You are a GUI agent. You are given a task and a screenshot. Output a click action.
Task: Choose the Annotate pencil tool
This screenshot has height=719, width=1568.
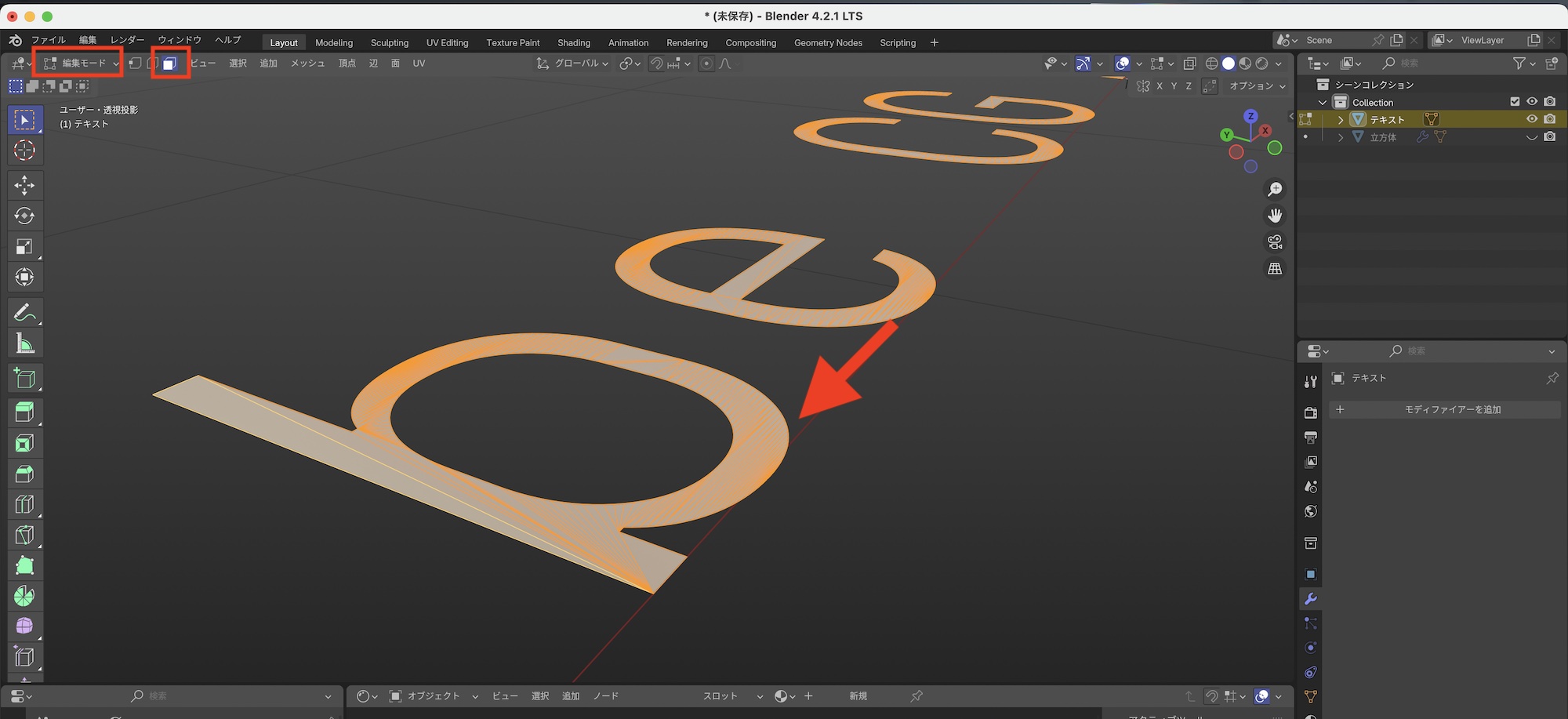(24, 313)
